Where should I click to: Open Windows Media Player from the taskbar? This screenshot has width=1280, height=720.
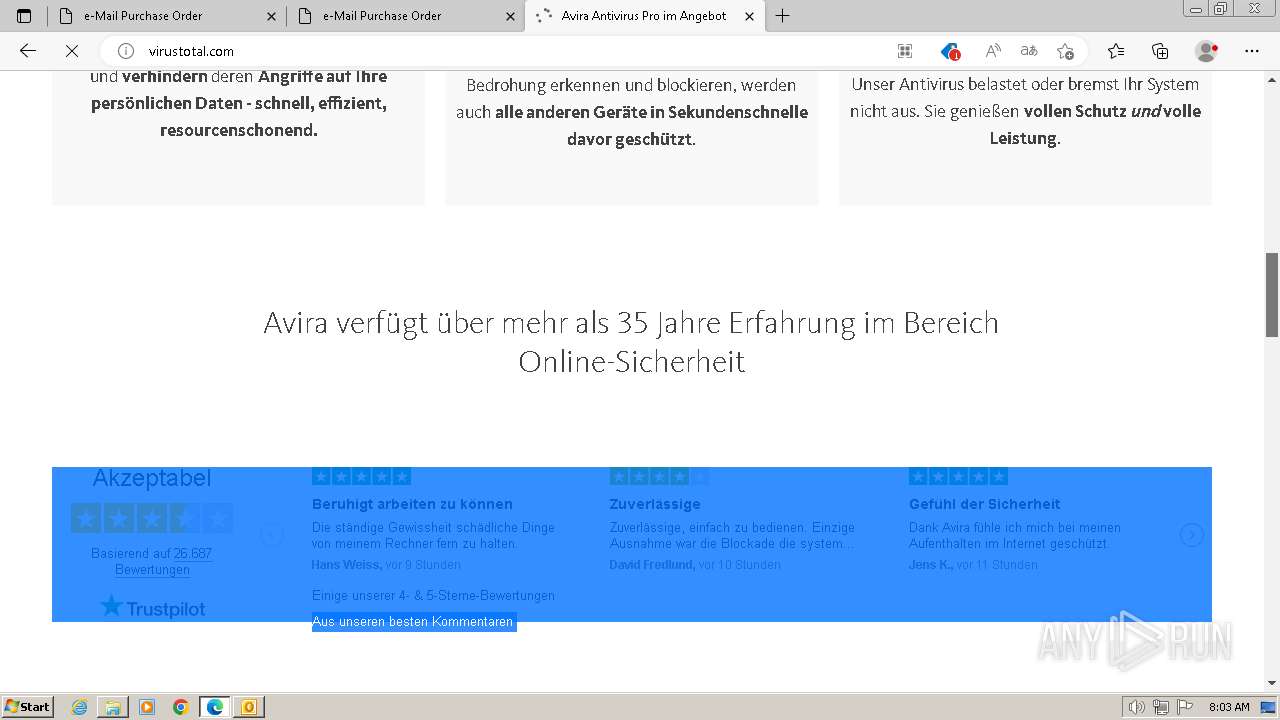tap(147, 707)
